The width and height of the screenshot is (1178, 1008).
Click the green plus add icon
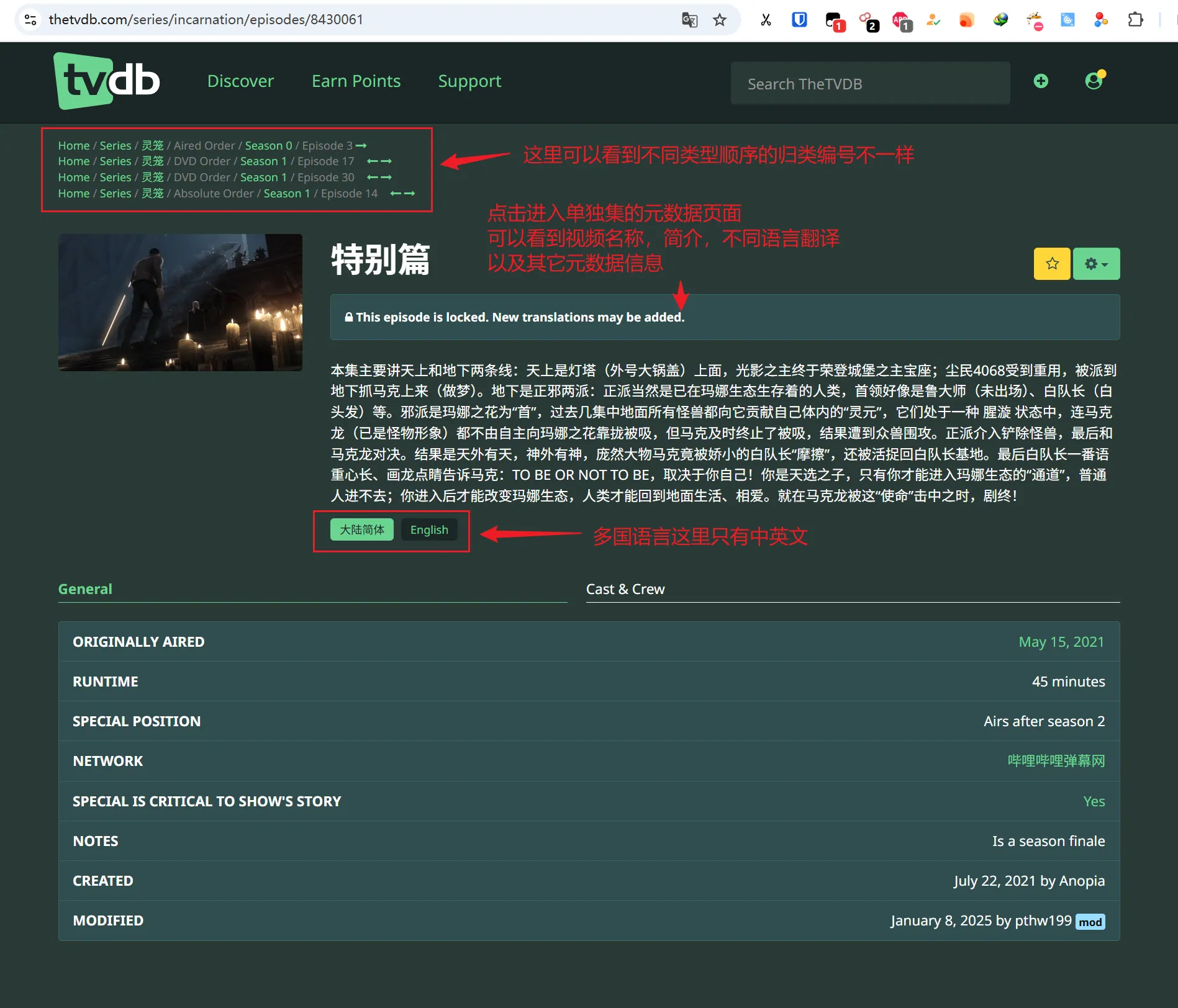click(1041, 81)
